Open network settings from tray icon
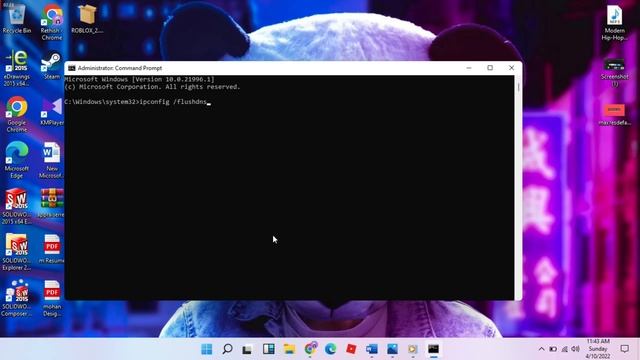The height and width of the screenshot is (360, 640). (x=564, y=349)
